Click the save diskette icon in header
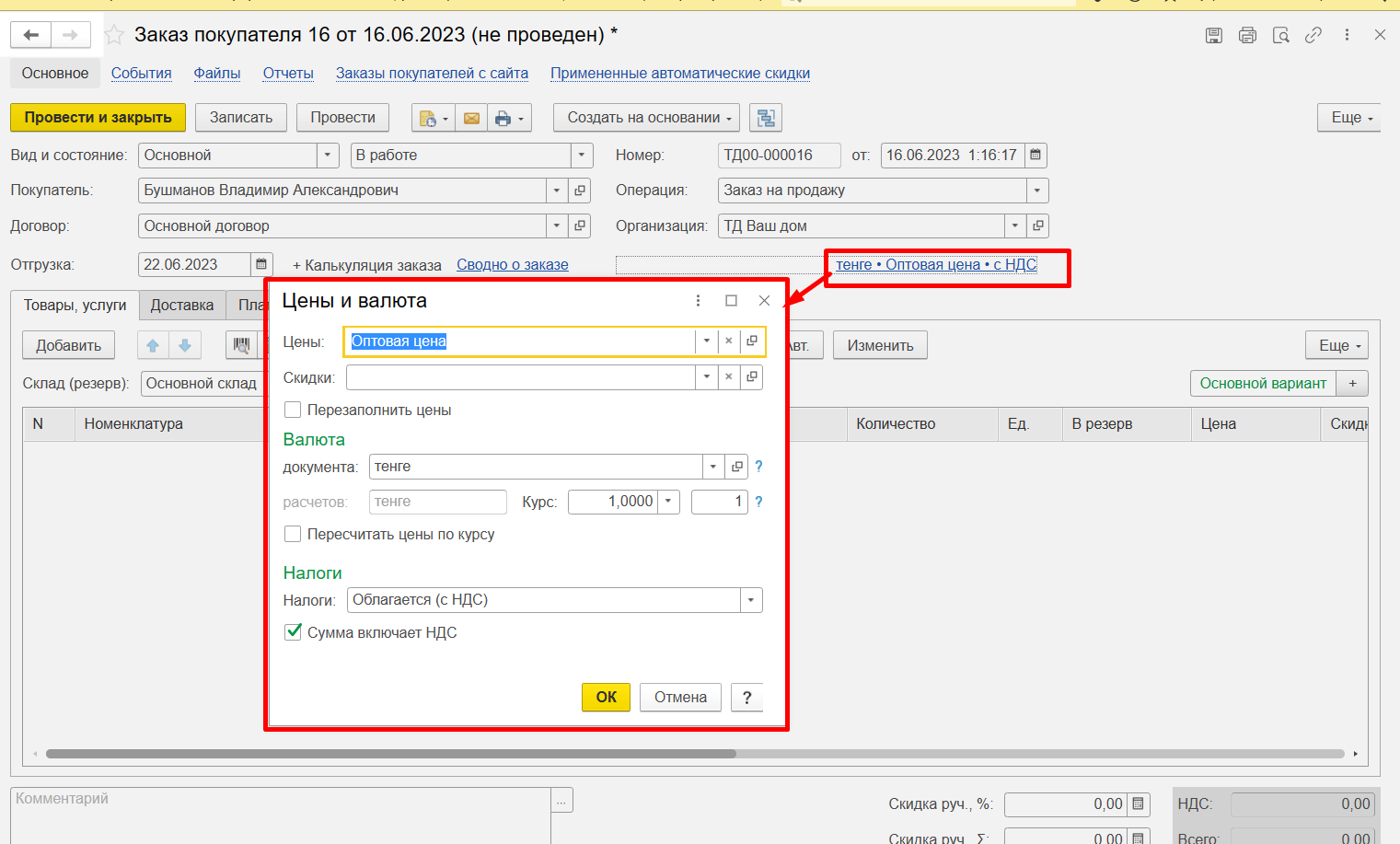The width and height of the screenshot is (1400, 844). (x=1214, y=35)
